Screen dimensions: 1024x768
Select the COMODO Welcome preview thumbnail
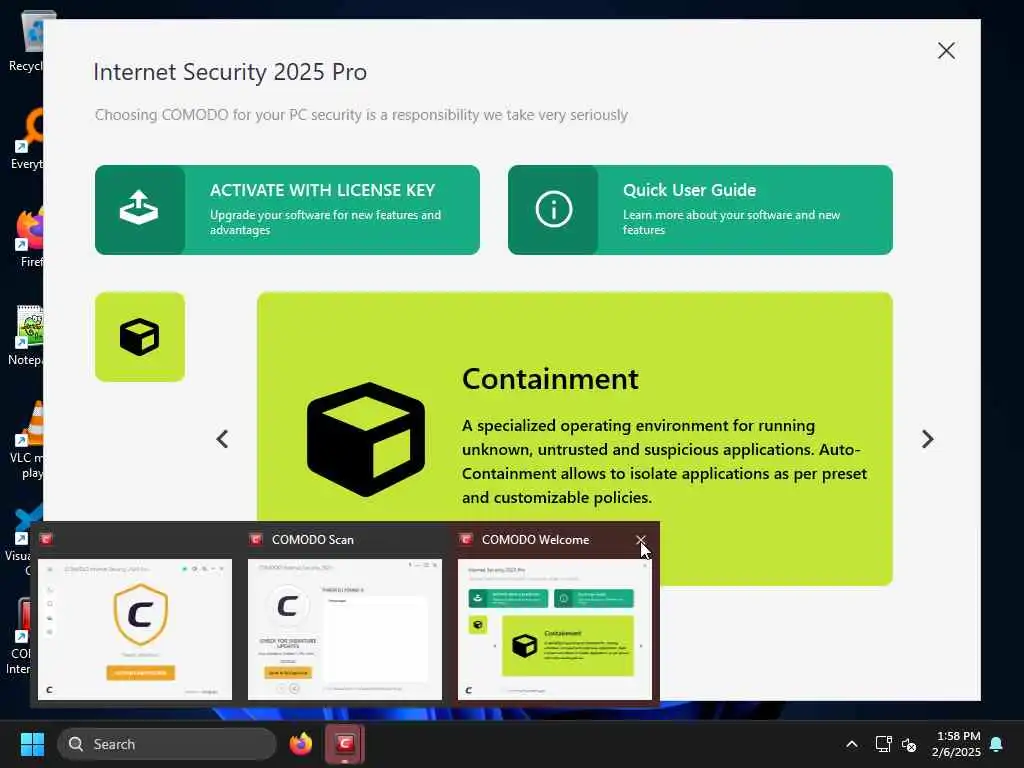point(554,630)
